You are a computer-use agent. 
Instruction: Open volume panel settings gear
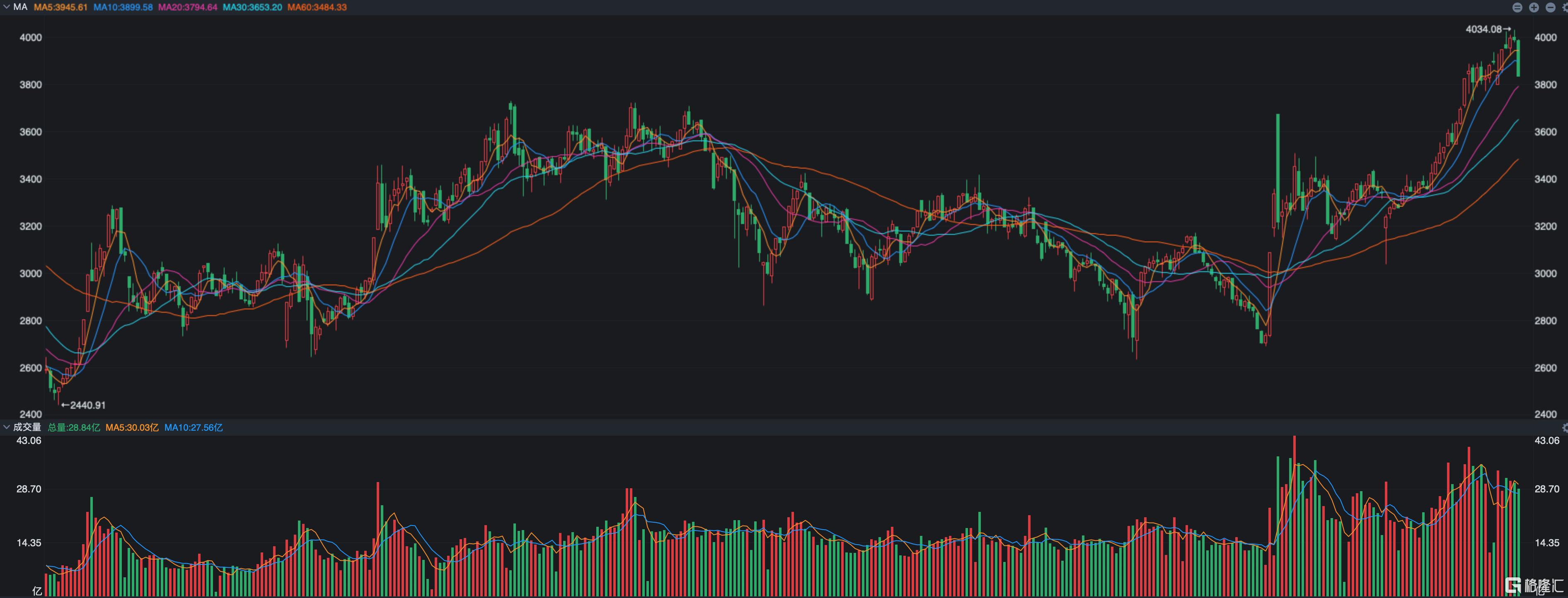click(1565, 428)
